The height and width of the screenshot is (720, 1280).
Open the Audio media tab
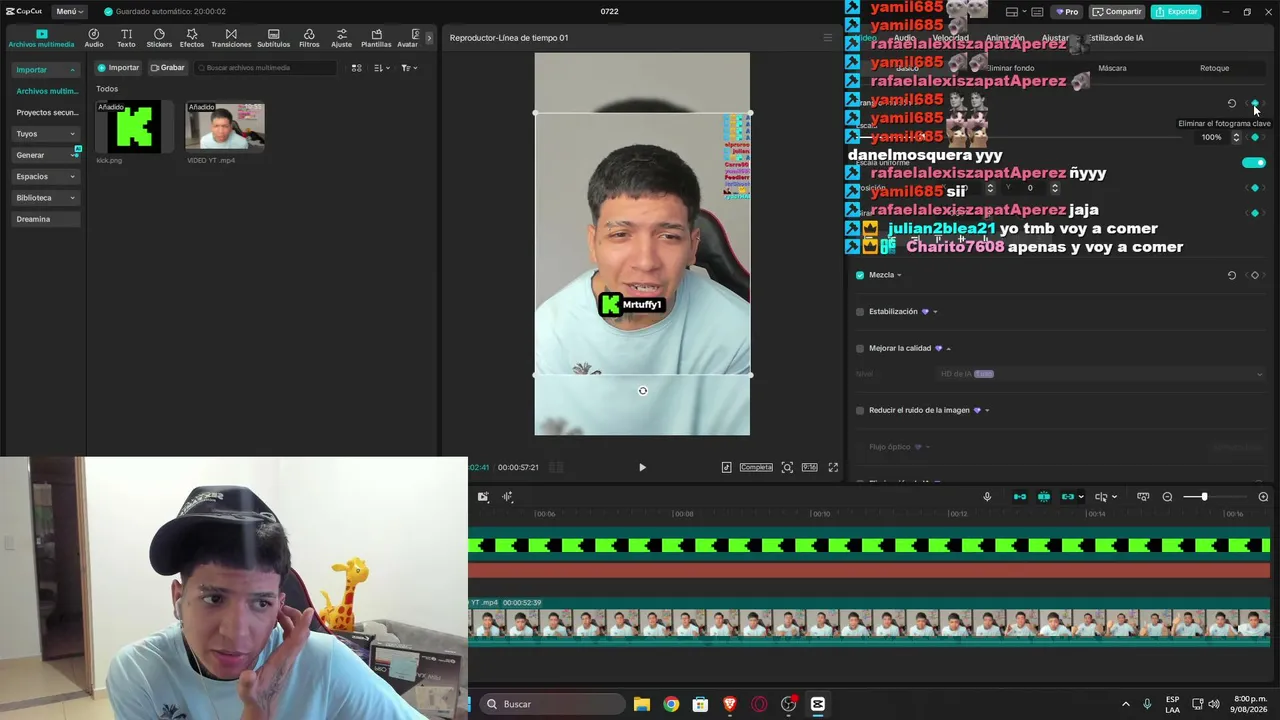(94, 38)
